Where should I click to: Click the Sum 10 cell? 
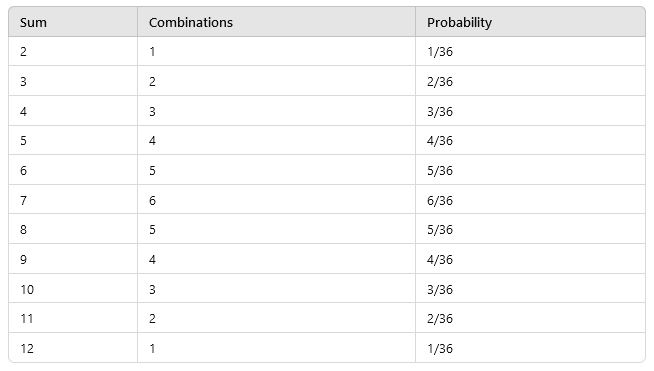point(73,289)
